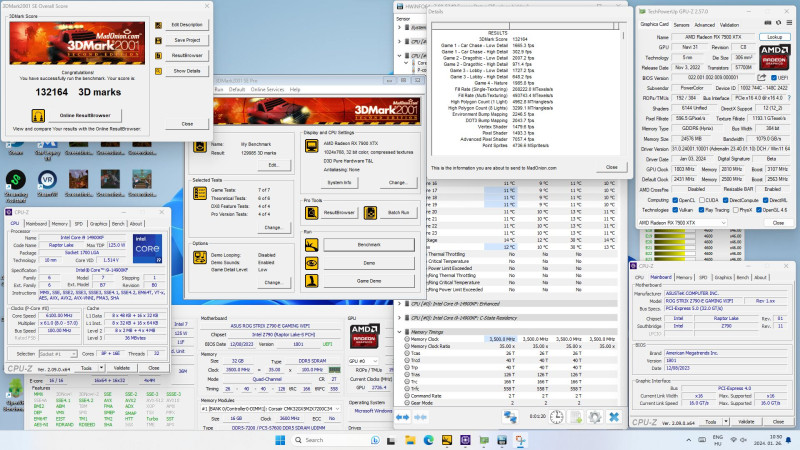Open the GPU selection dropdown in GPU-Z
This screenshot has height=450, width=800.
click(682, 223)
